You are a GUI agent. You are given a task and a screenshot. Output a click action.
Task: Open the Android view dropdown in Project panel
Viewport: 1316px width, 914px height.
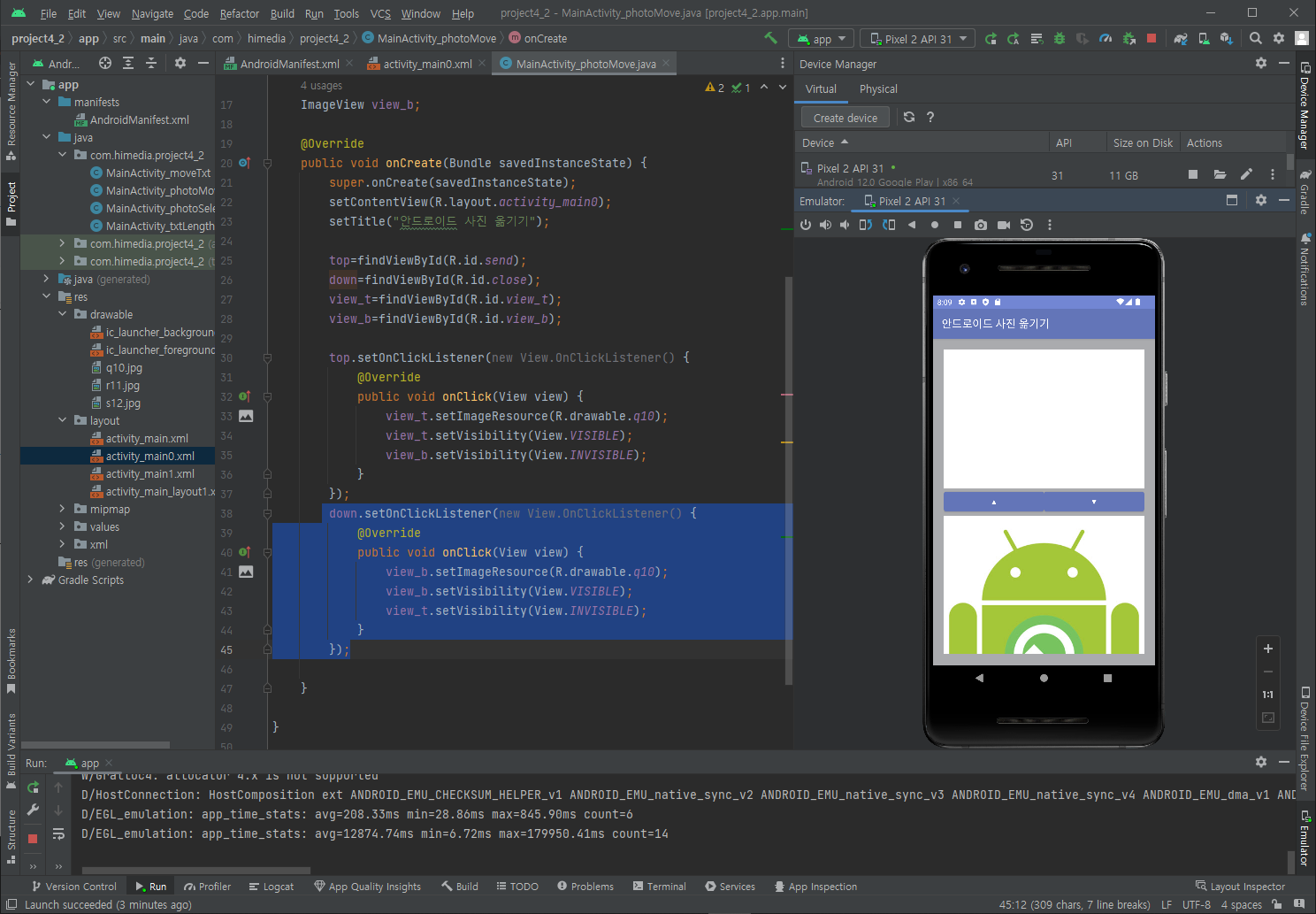pos(56,64)
